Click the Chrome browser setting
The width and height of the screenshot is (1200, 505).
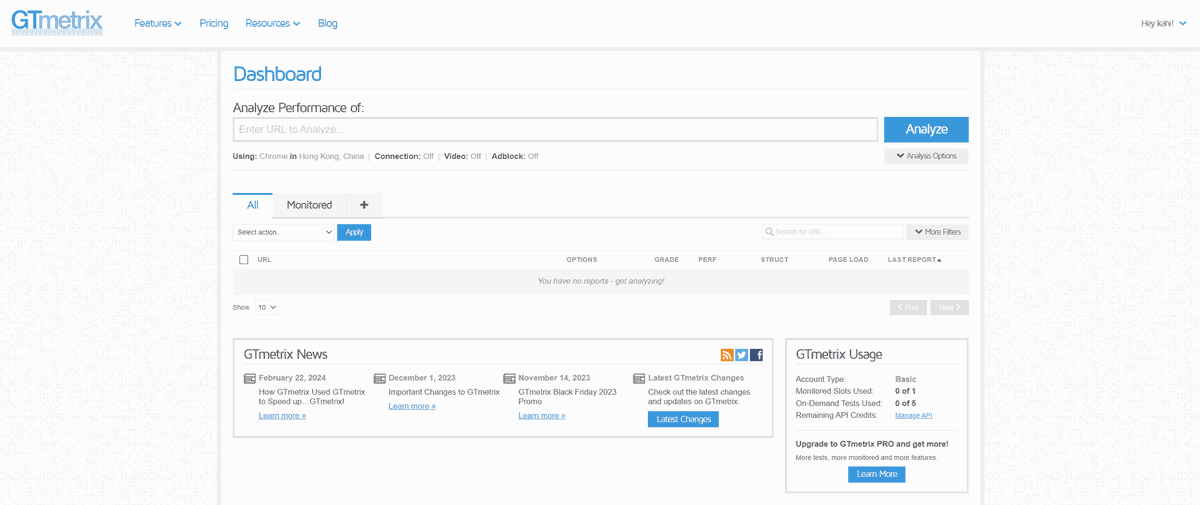pyautogui.click(x=273, y=156)
